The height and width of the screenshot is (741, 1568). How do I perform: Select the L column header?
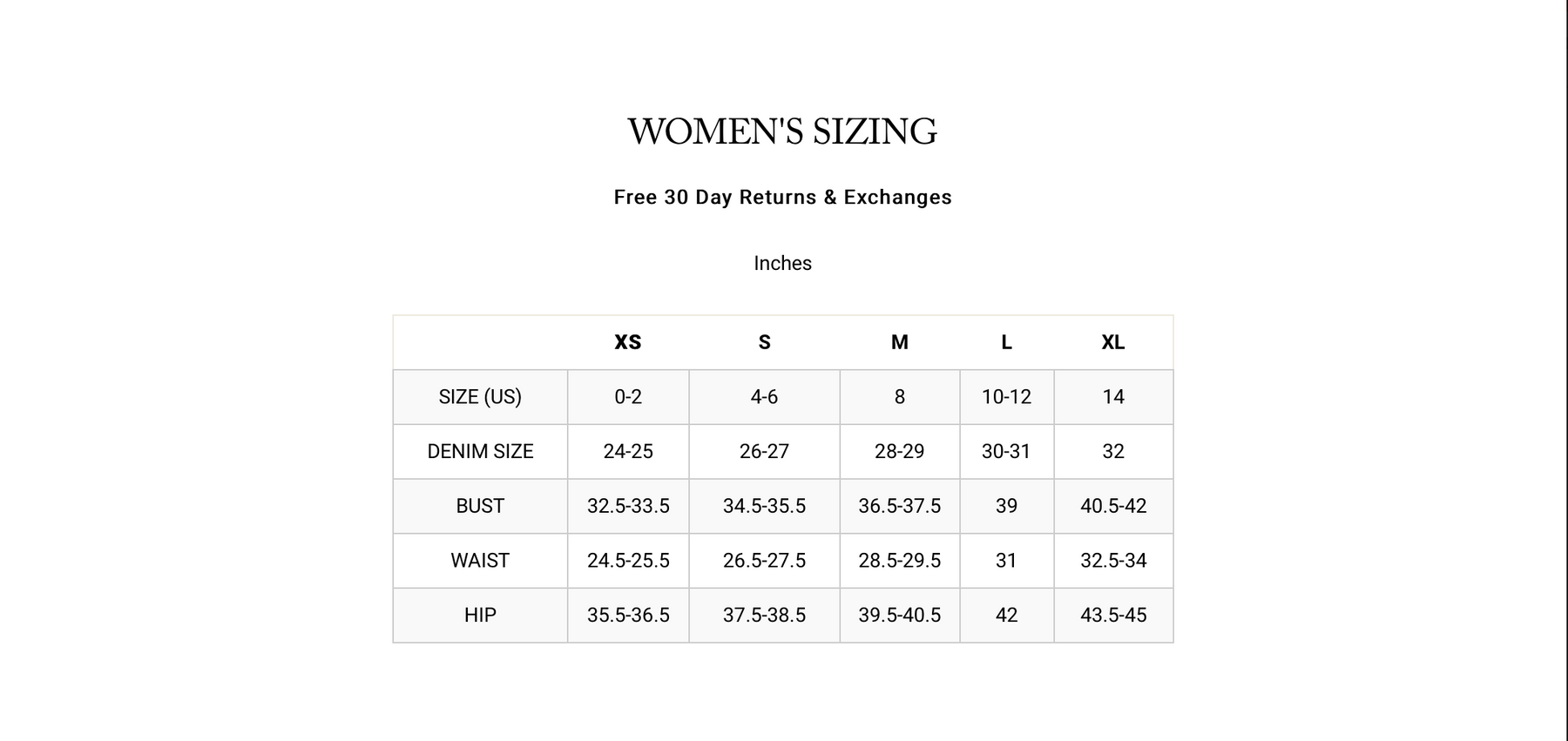1006,342
